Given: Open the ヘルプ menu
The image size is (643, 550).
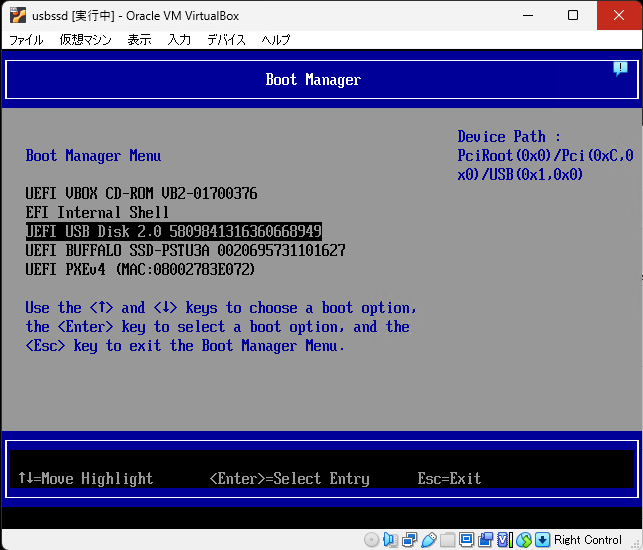Looking at the screenshot, I should pos(276,40).
